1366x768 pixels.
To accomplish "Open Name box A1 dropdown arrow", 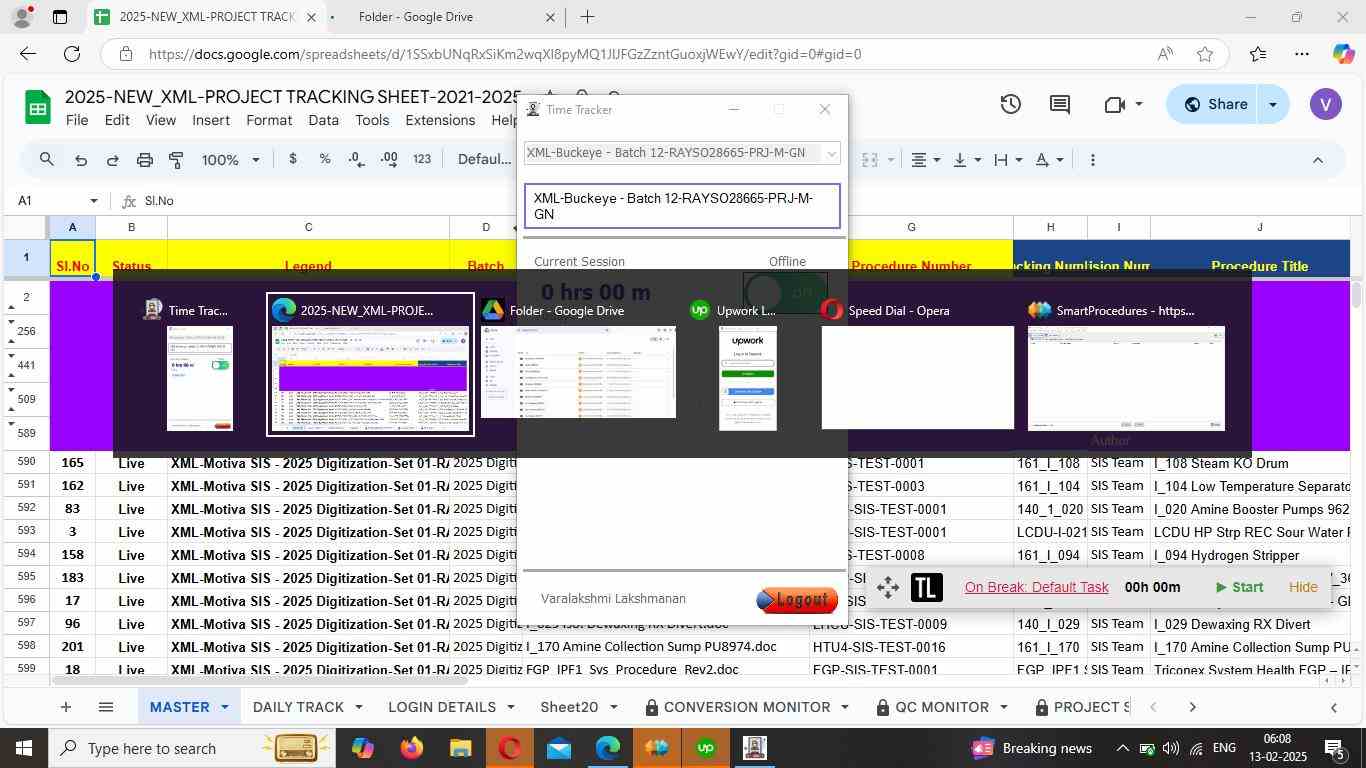I will pos(94,201).
